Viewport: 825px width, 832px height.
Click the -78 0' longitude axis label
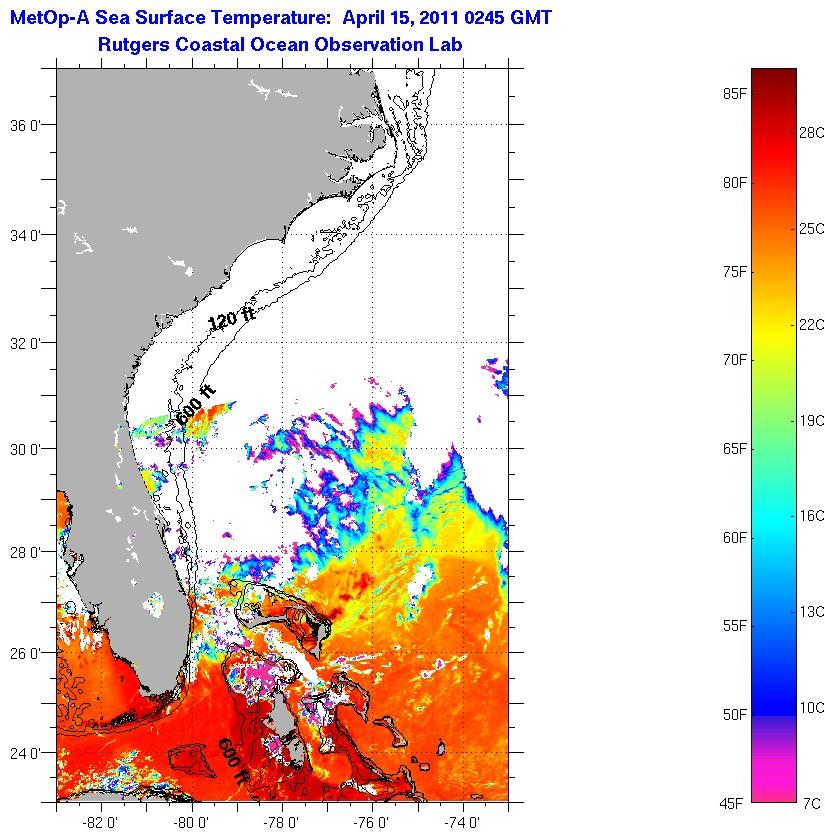(x=281, y=822)
